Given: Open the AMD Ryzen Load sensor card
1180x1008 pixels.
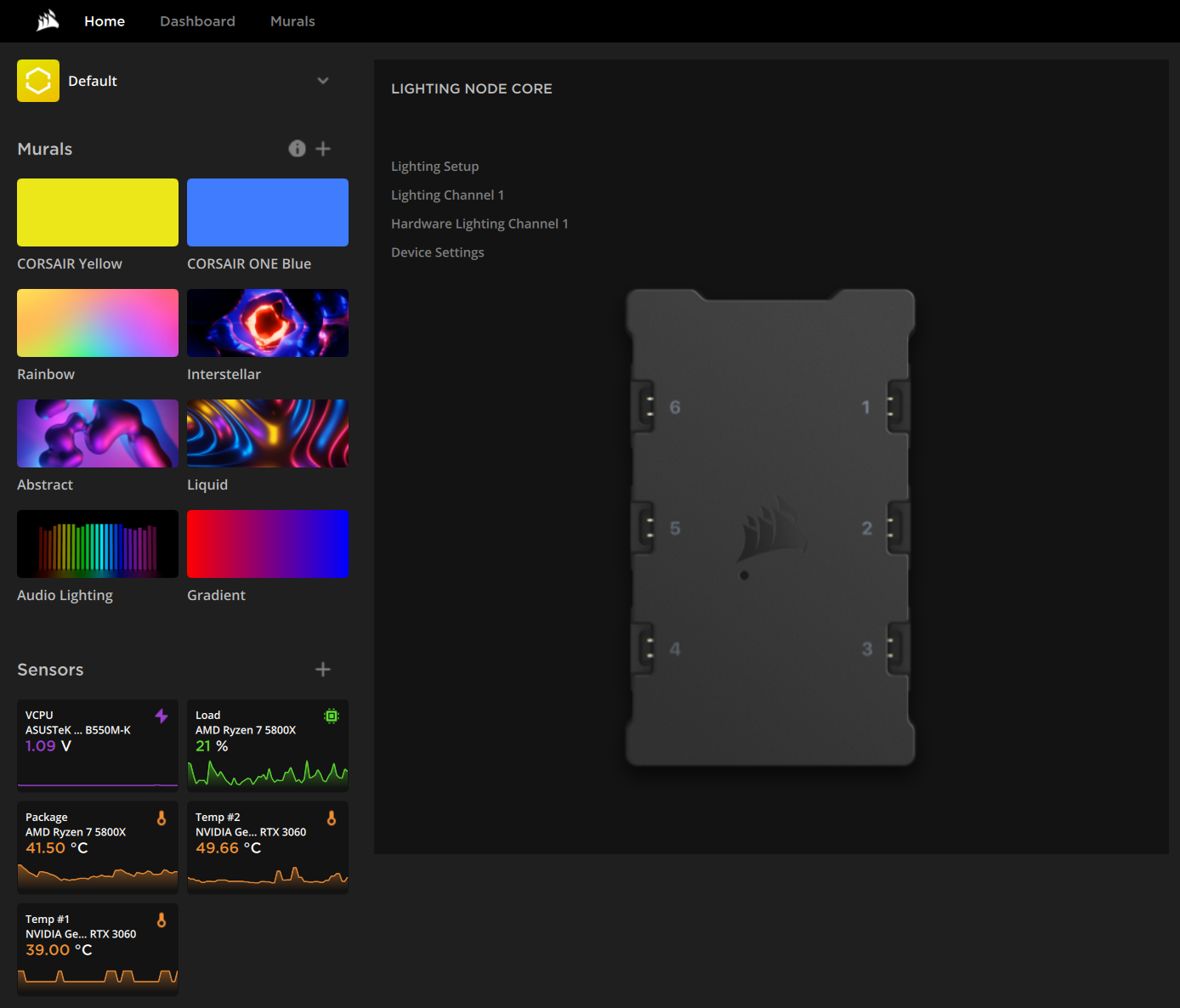Looking at the screenshot, I should point(268,745).
